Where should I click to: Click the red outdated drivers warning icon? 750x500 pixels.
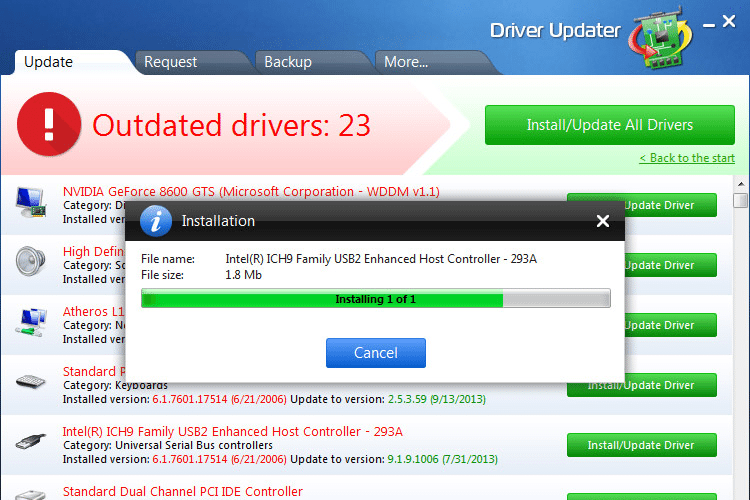(x=49, y=124)
